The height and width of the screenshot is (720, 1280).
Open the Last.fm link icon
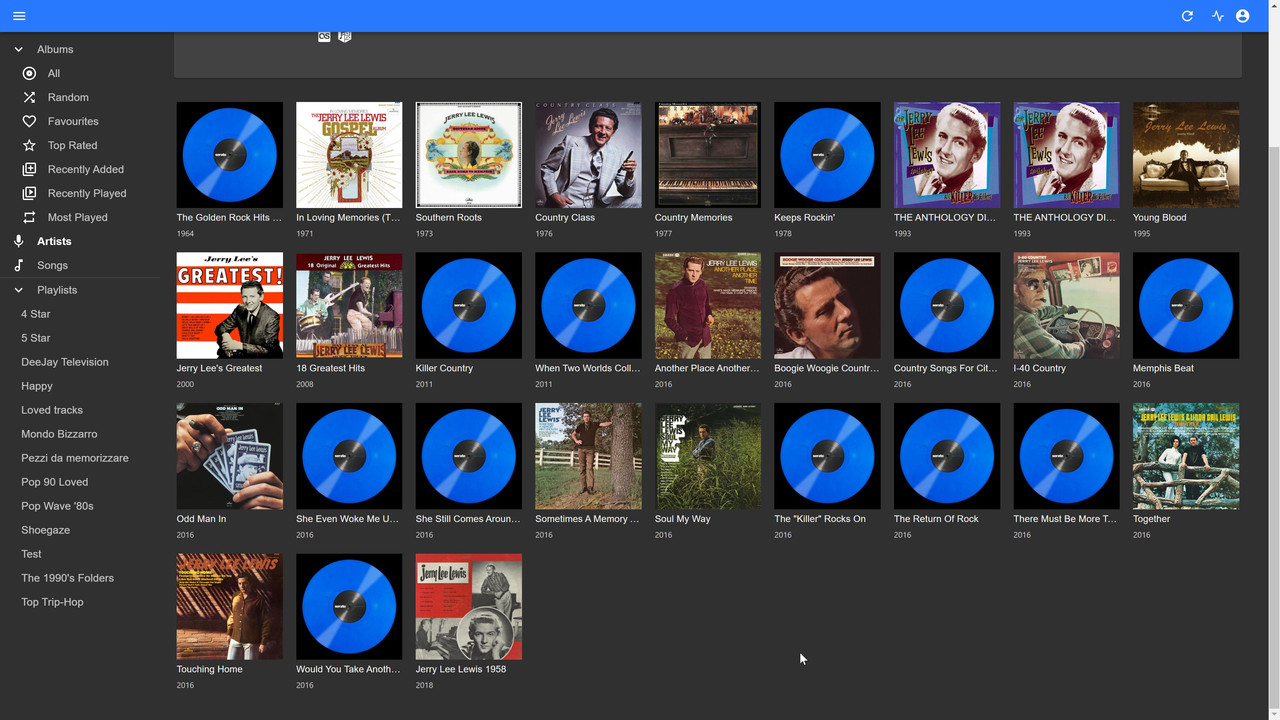[324, 36]
